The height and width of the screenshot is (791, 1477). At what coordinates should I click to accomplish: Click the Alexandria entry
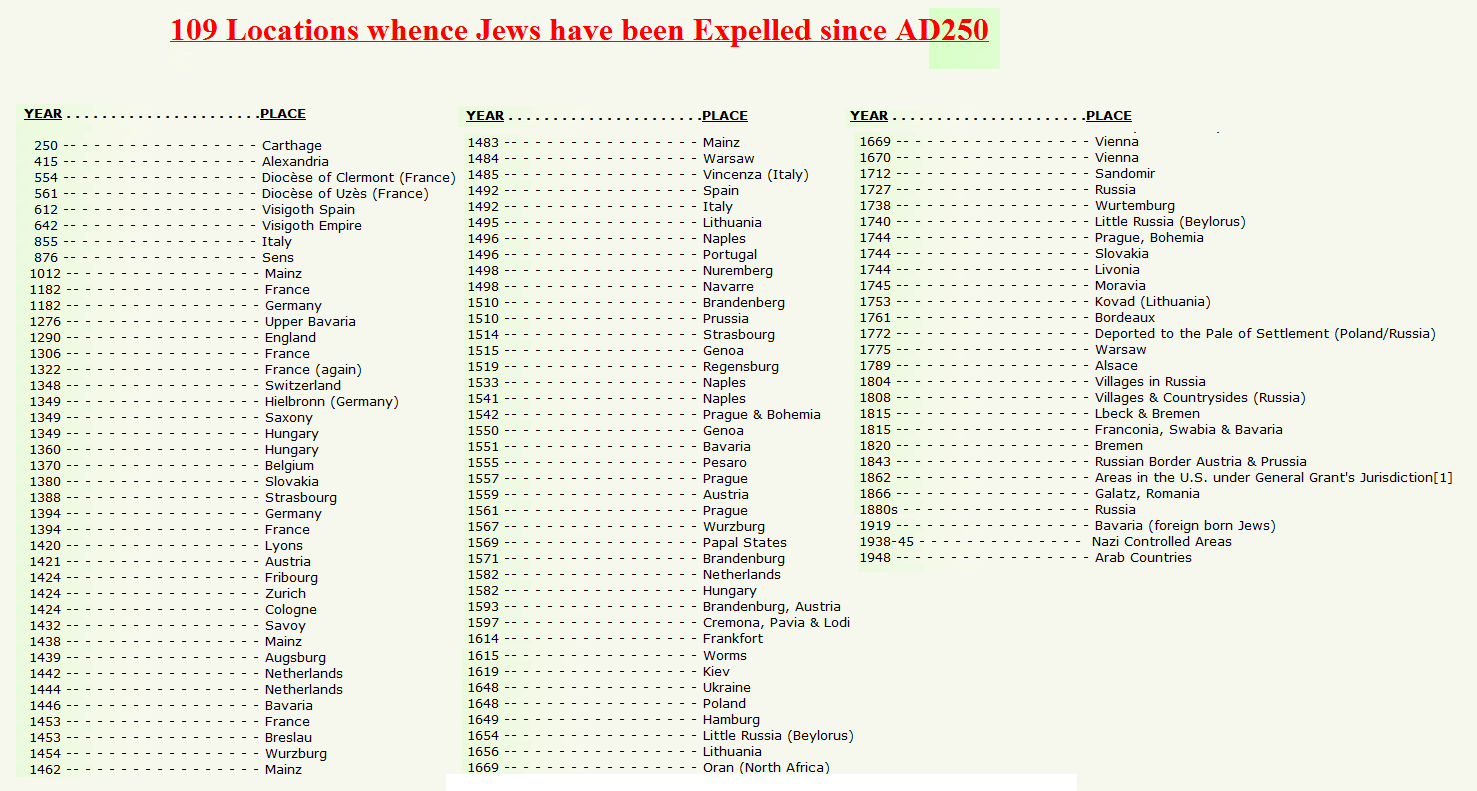coord(295,162)
